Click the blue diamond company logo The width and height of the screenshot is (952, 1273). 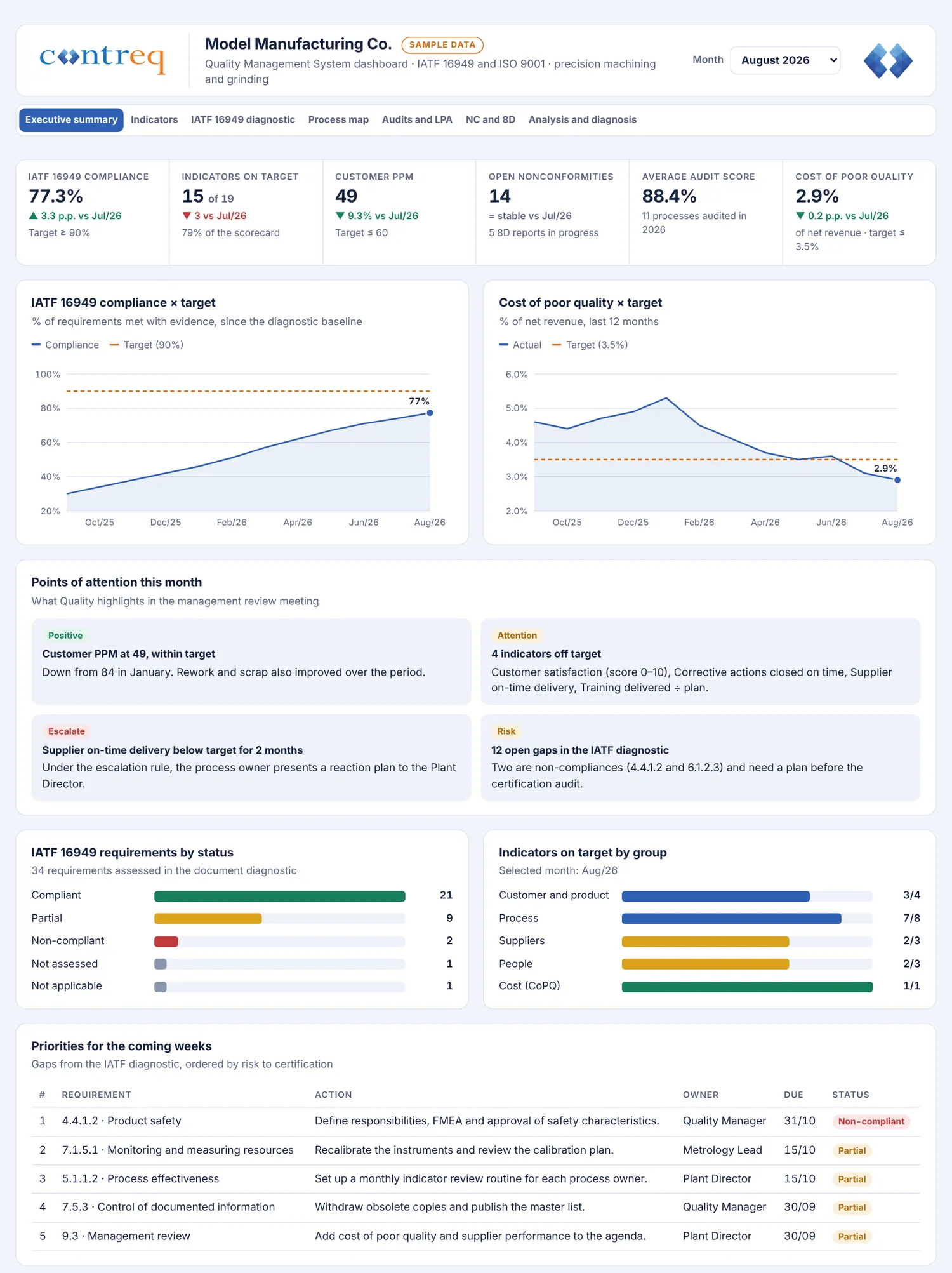click(x=888, y=61)
